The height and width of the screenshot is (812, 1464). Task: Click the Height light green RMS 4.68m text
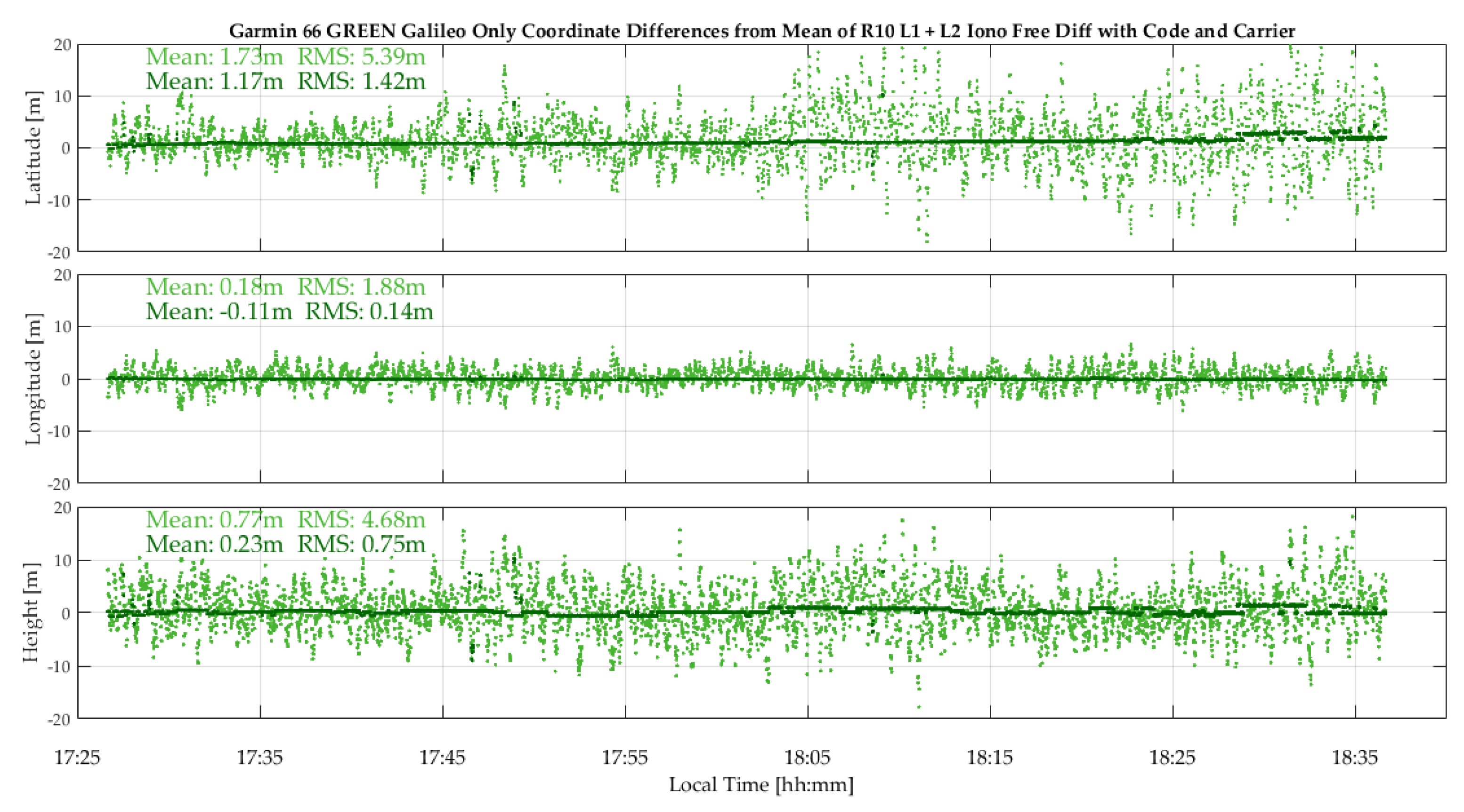[x=362, y=519]
